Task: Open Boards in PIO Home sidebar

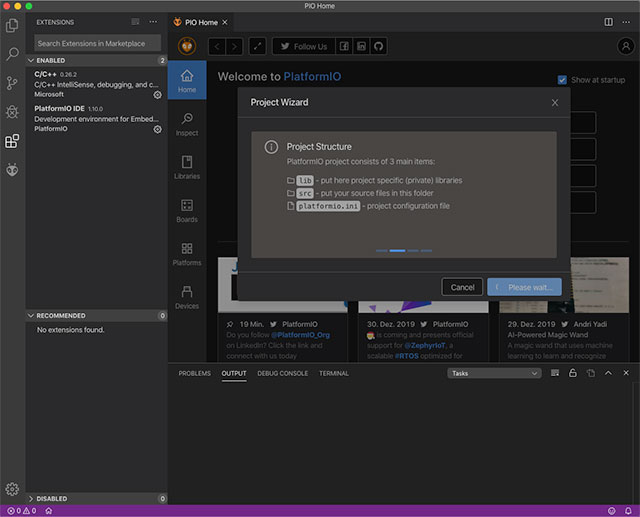Action: 187,210
